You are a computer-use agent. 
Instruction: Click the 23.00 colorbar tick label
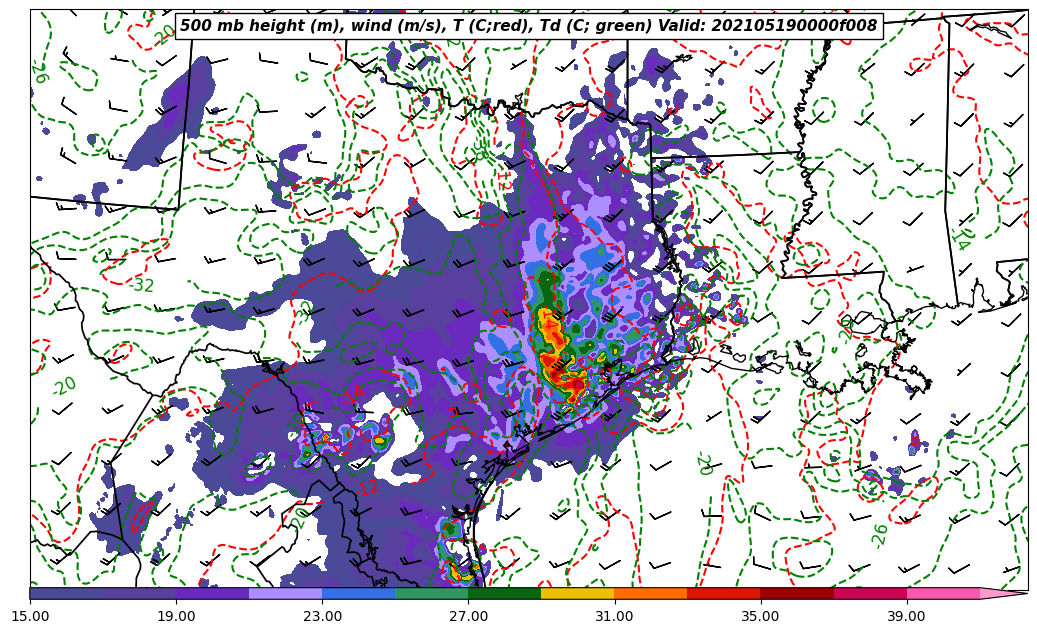click(x=322, y=616)
